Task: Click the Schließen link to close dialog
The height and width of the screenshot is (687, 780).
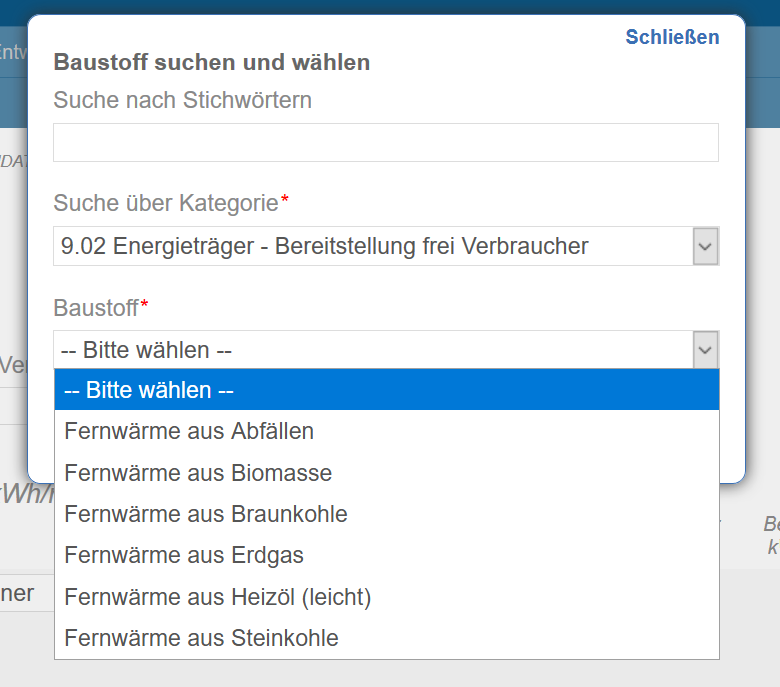Action: [672, 37]
